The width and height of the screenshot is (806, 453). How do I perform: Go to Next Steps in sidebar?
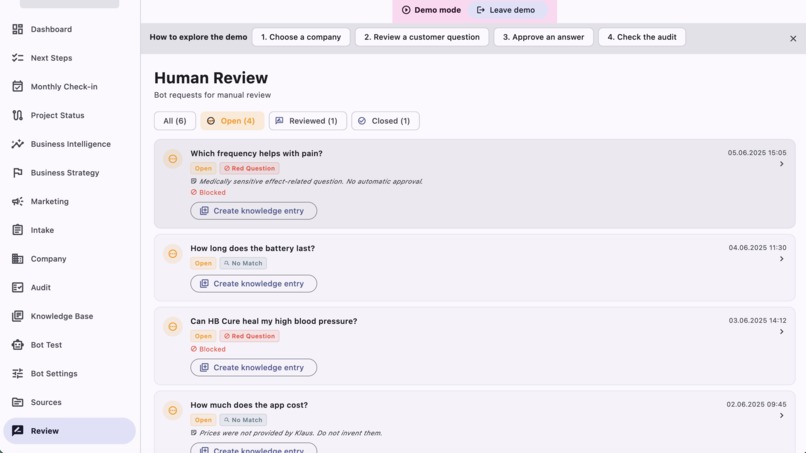point(69,58)
